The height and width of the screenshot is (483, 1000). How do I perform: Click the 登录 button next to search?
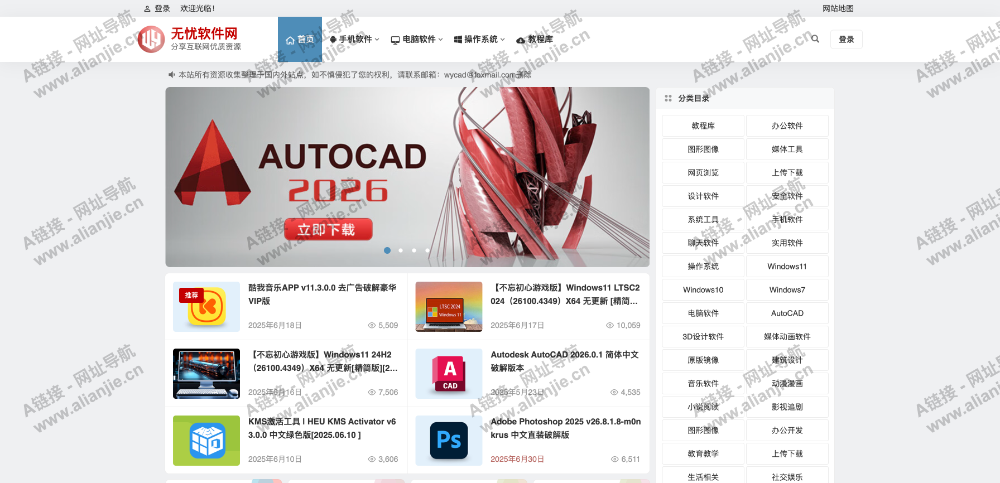point(846,39)
